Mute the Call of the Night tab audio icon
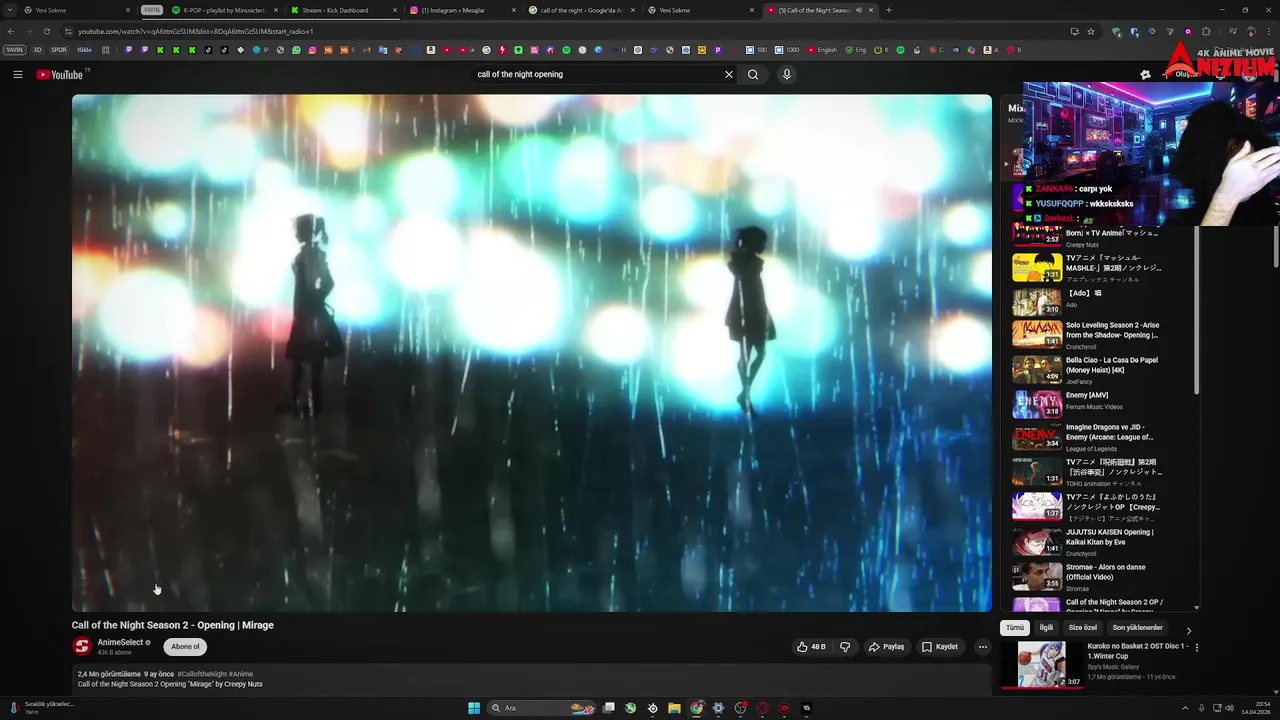The height and width of the screenshot is (720, 1280). tap(858, 10)
